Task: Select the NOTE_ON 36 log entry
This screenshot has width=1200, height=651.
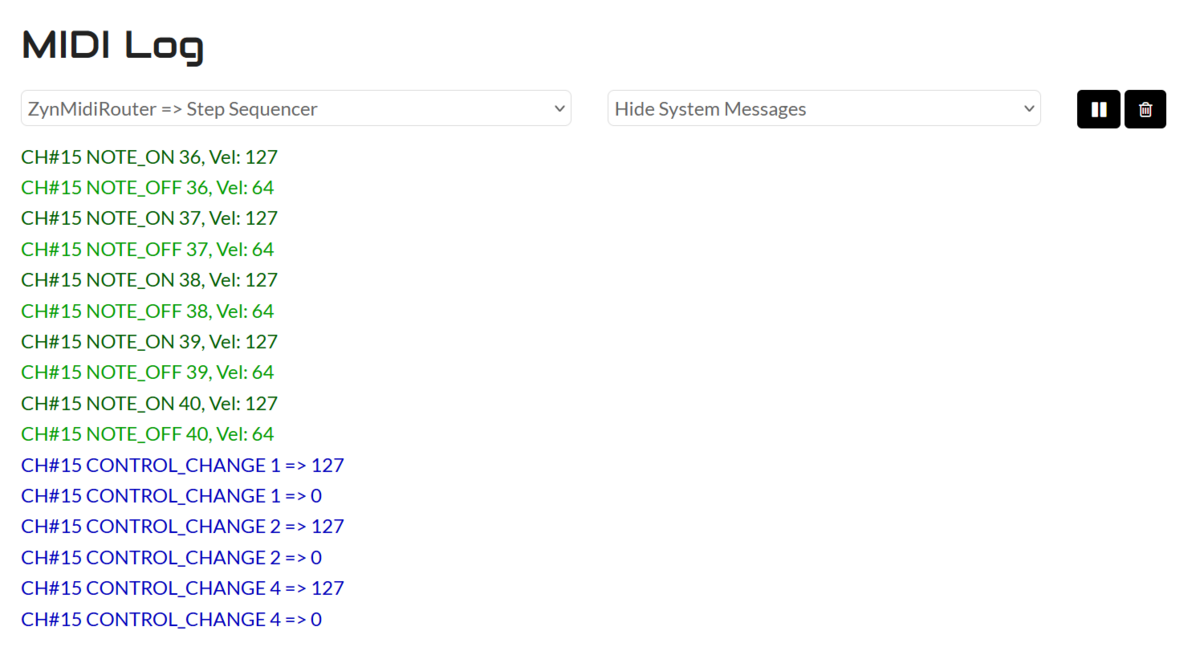Action: (x=149, y=157)
